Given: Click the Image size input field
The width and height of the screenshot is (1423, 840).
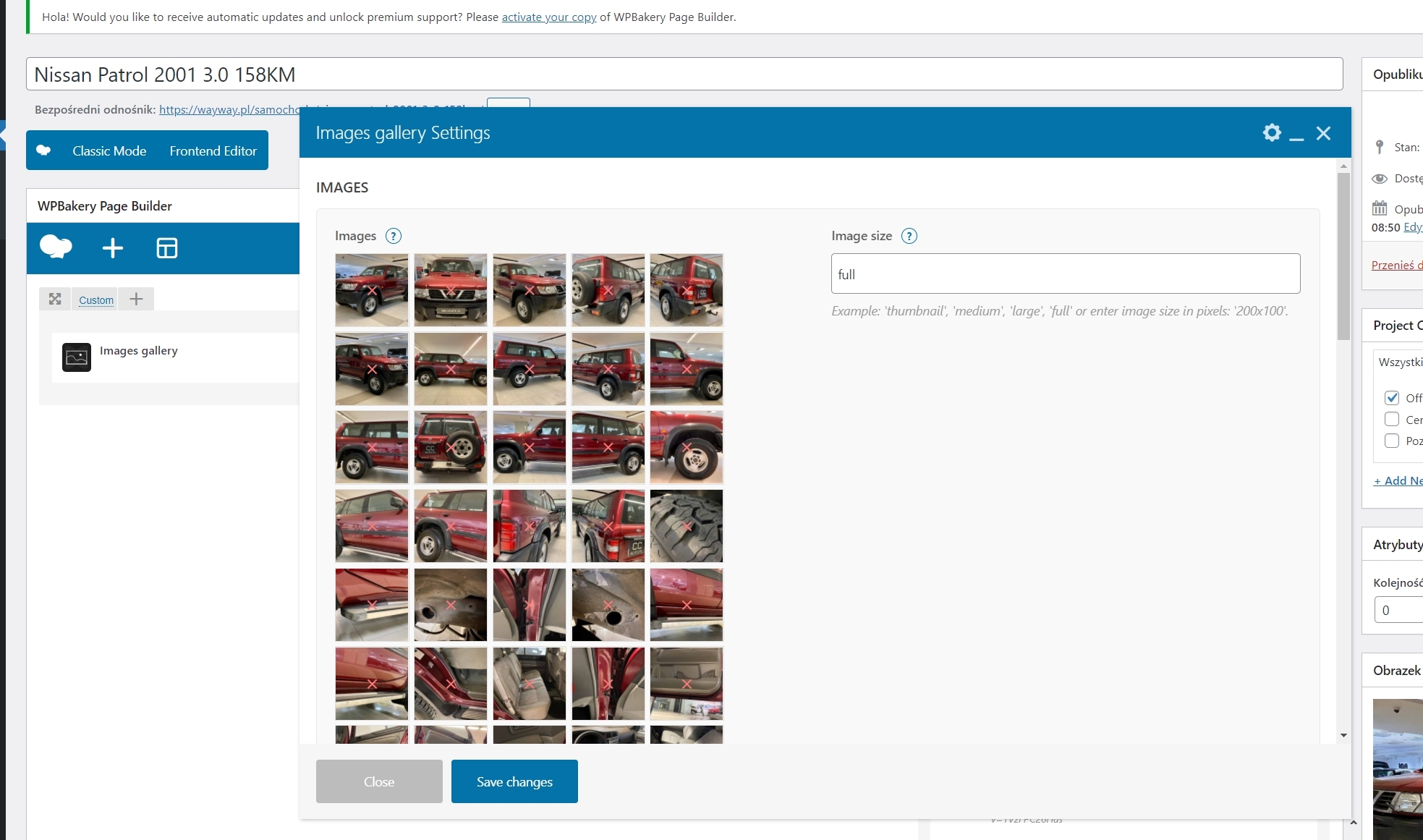Looking at the screenshot, I should click(1065, 273).
